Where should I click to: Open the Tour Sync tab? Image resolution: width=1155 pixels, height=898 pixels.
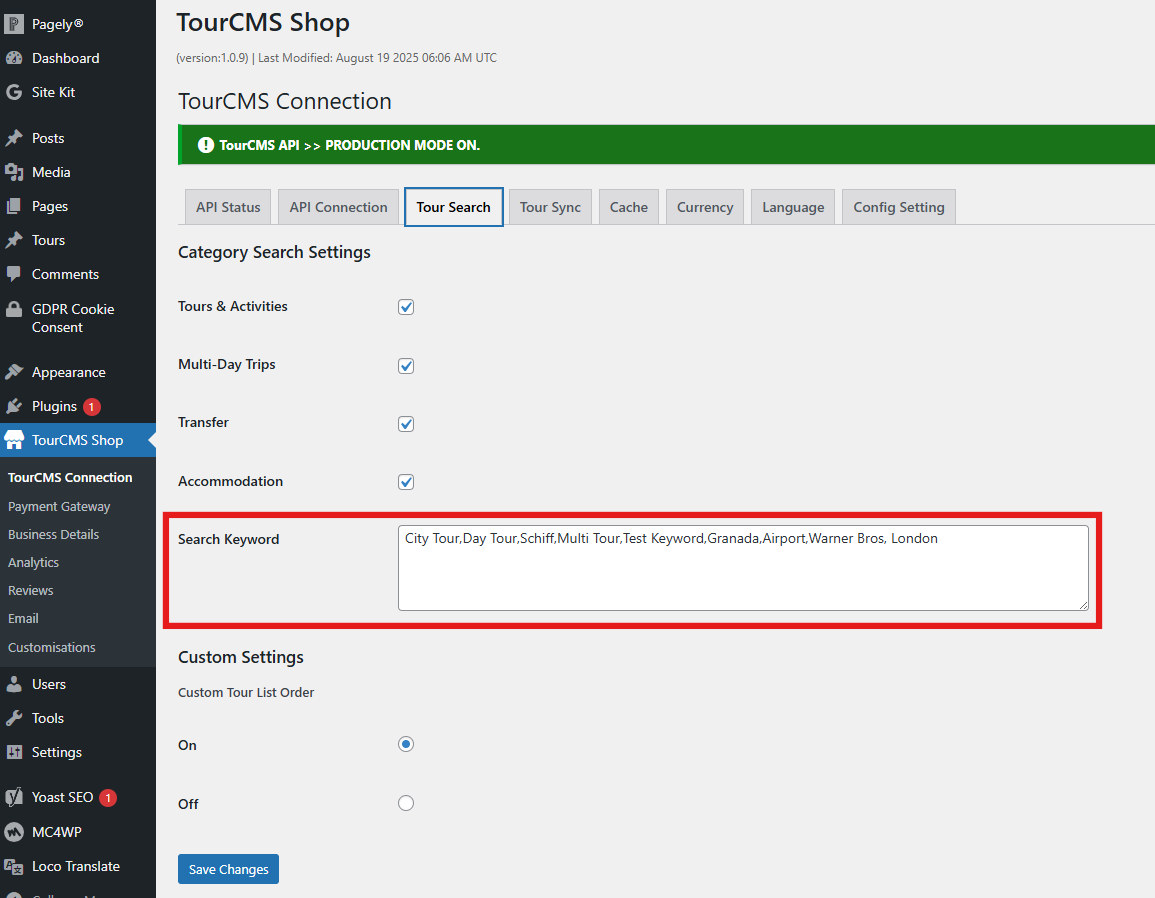[550, 207]
